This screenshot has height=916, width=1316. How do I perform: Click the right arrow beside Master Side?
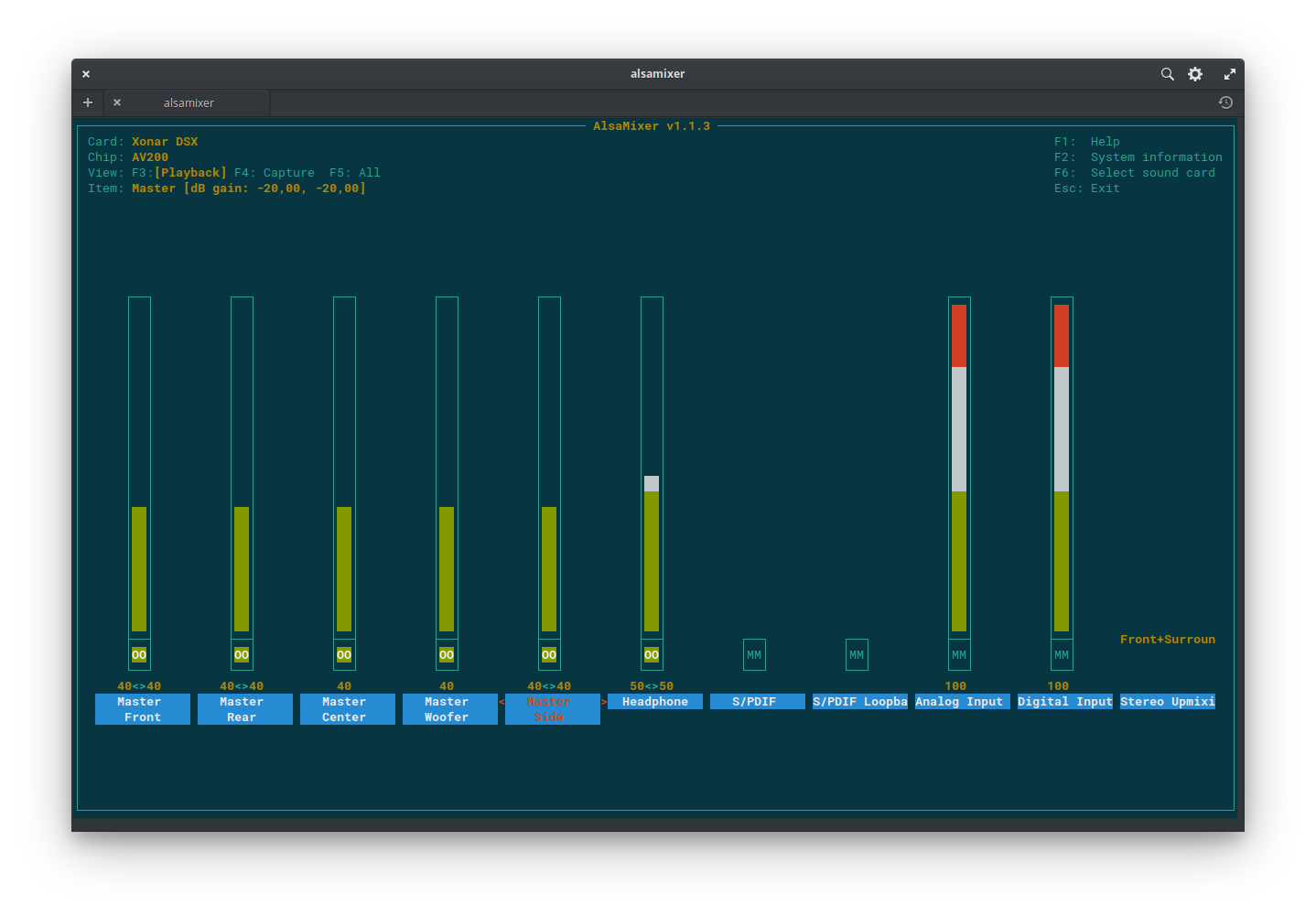(604, 702)
